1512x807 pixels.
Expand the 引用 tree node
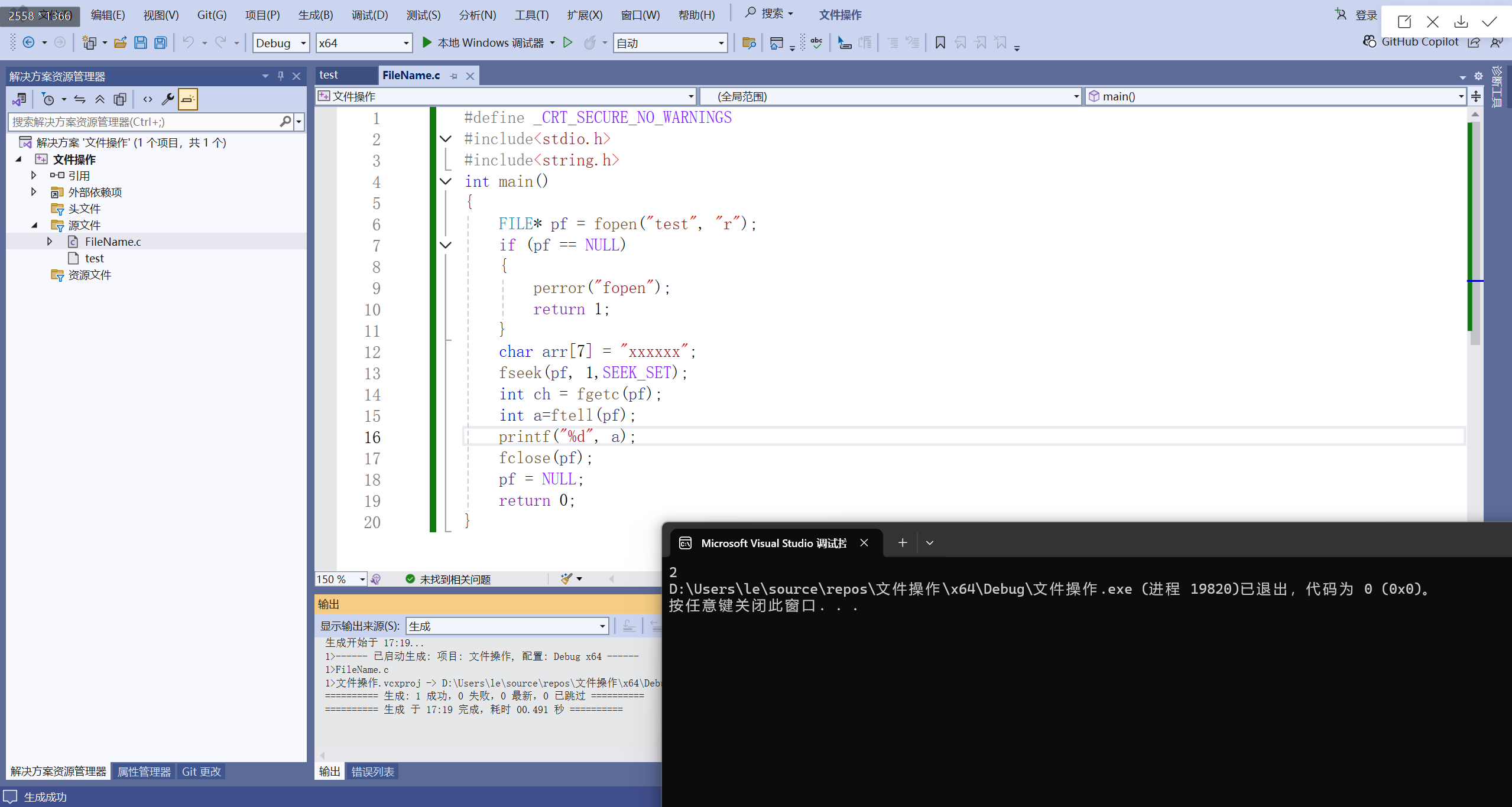click(34, 175)
